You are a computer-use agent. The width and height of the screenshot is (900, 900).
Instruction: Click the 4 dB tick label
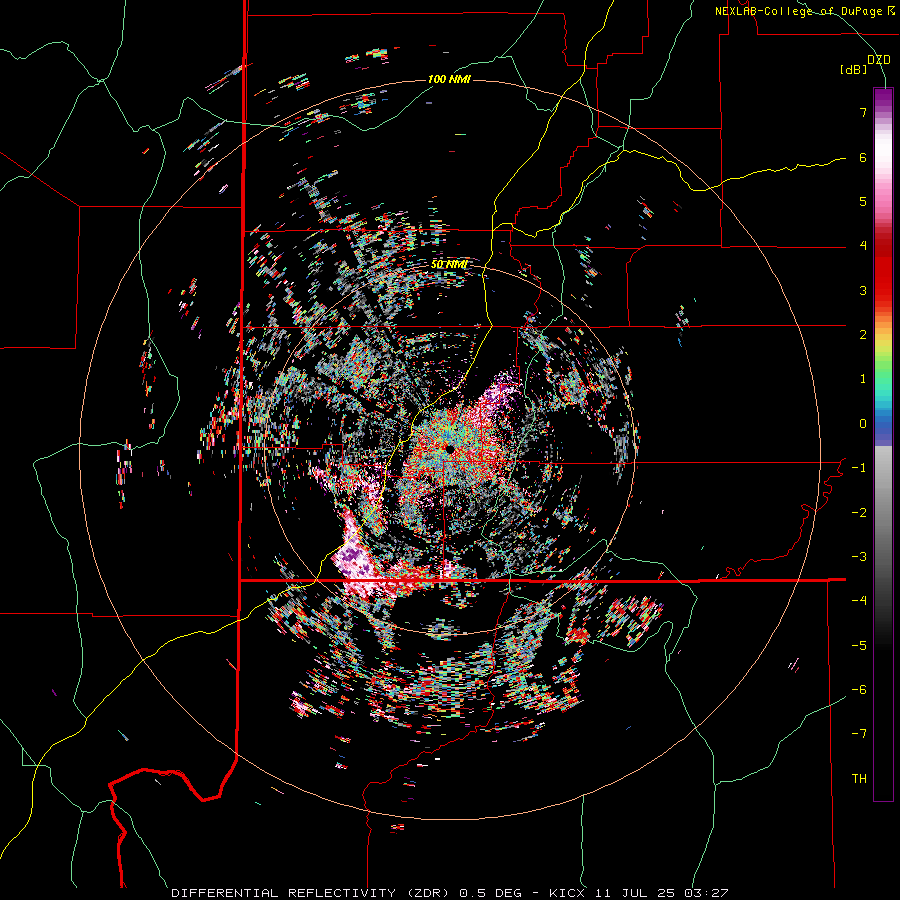point(863,246)
